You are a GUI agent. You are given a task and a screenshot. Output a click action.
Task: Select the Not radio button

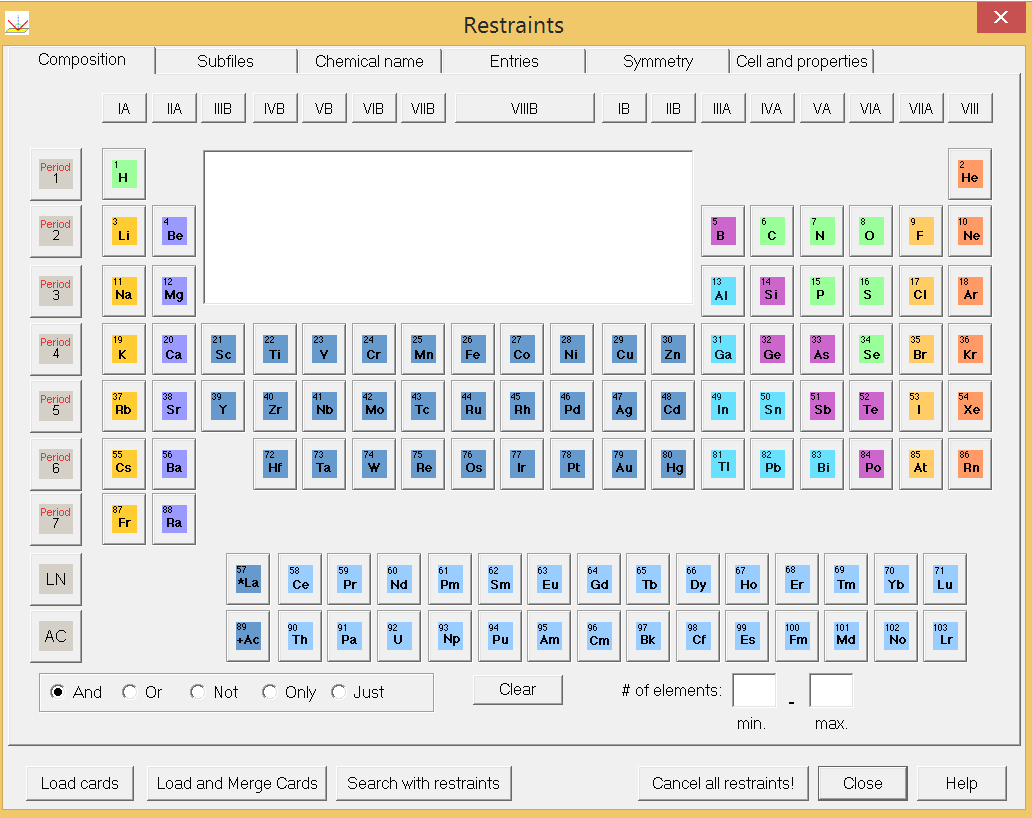(x=197, y=692)
